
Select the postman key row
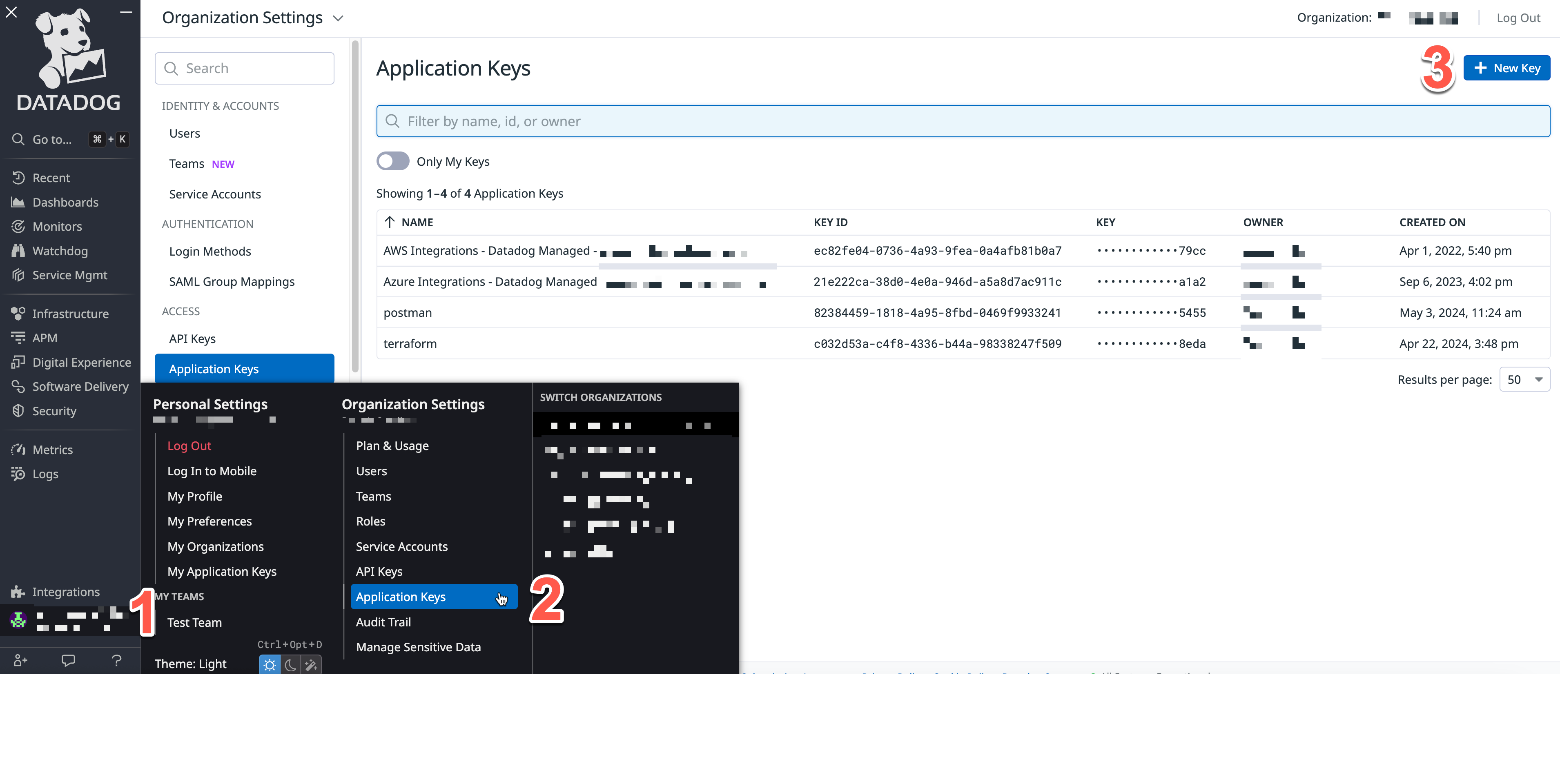tap(963, 312)
